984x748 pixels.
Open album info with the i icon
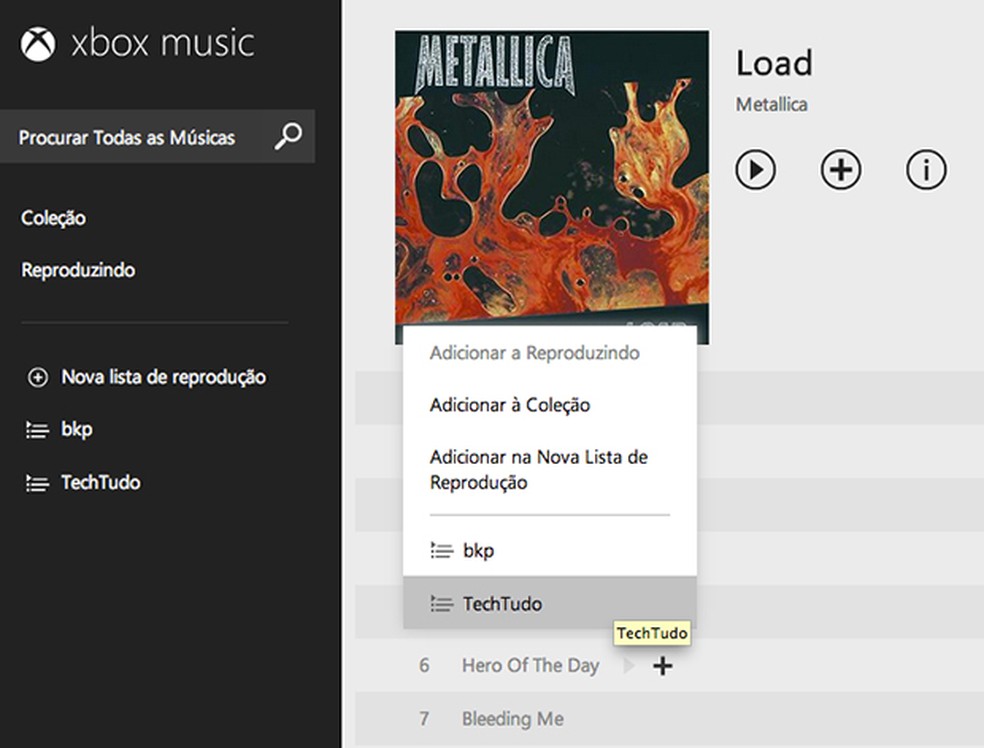pyautogui.click(x=926, y=169)
